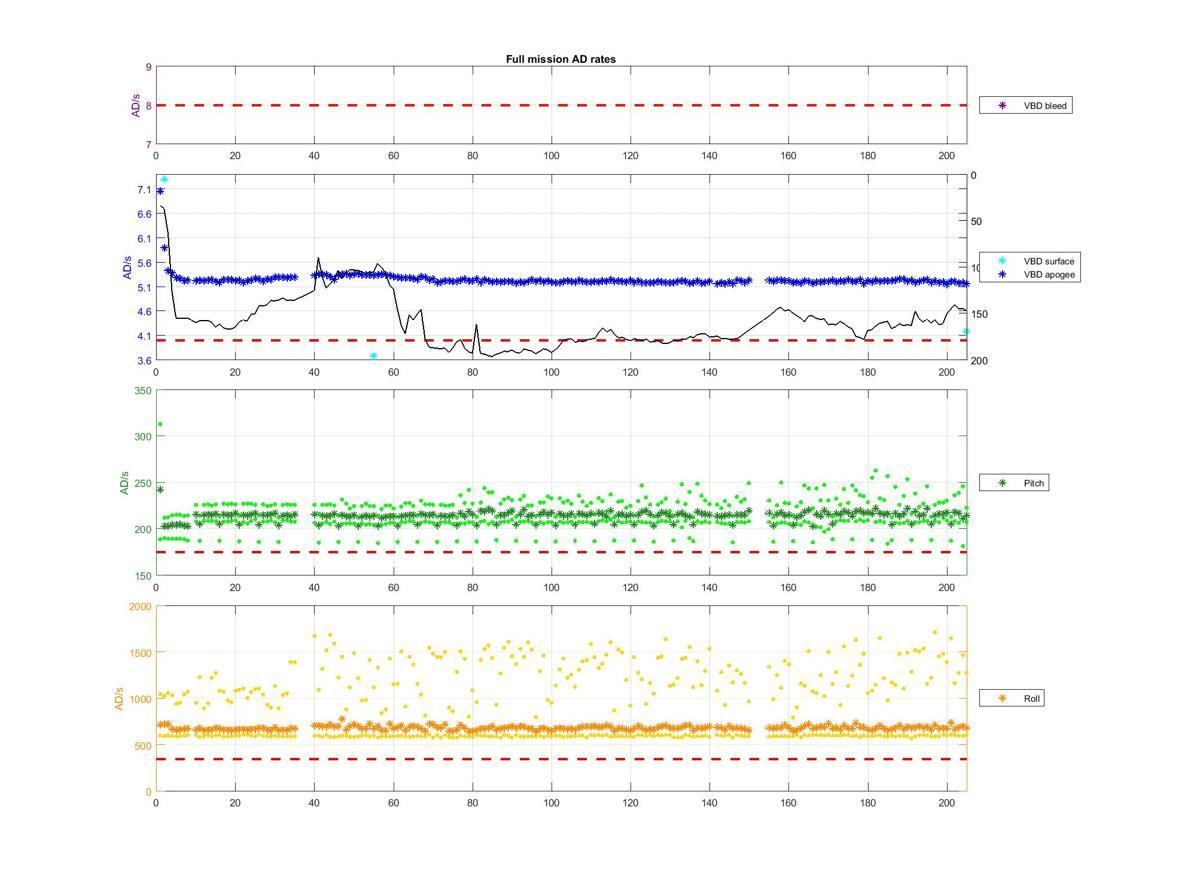Click the 6.6 tick label
This screenshot has width=1200, height=889.
pyautogui.click(x=145, y=214)
